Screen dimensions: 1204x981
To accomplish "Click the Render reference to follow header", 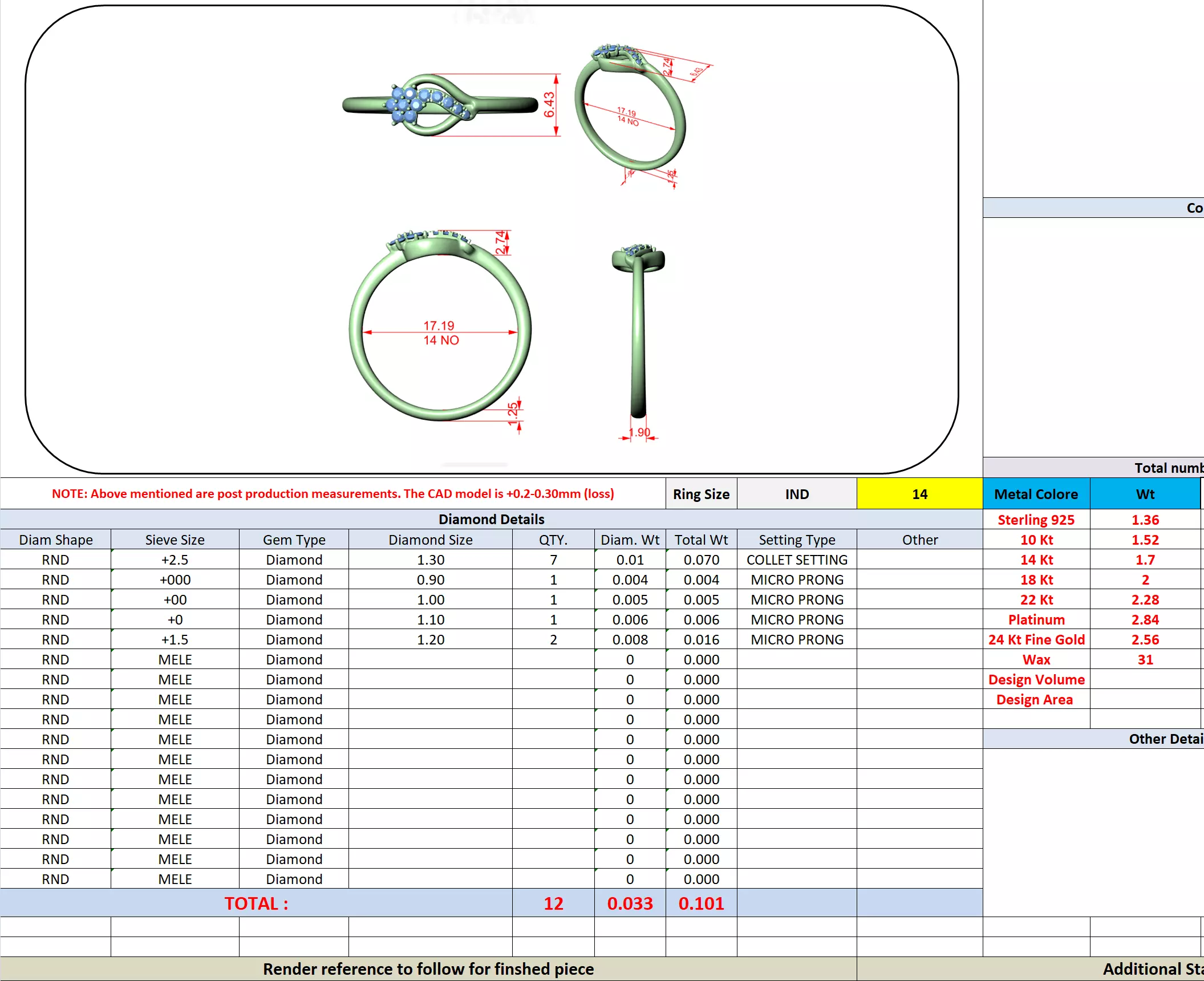I will tap(428, 969).
